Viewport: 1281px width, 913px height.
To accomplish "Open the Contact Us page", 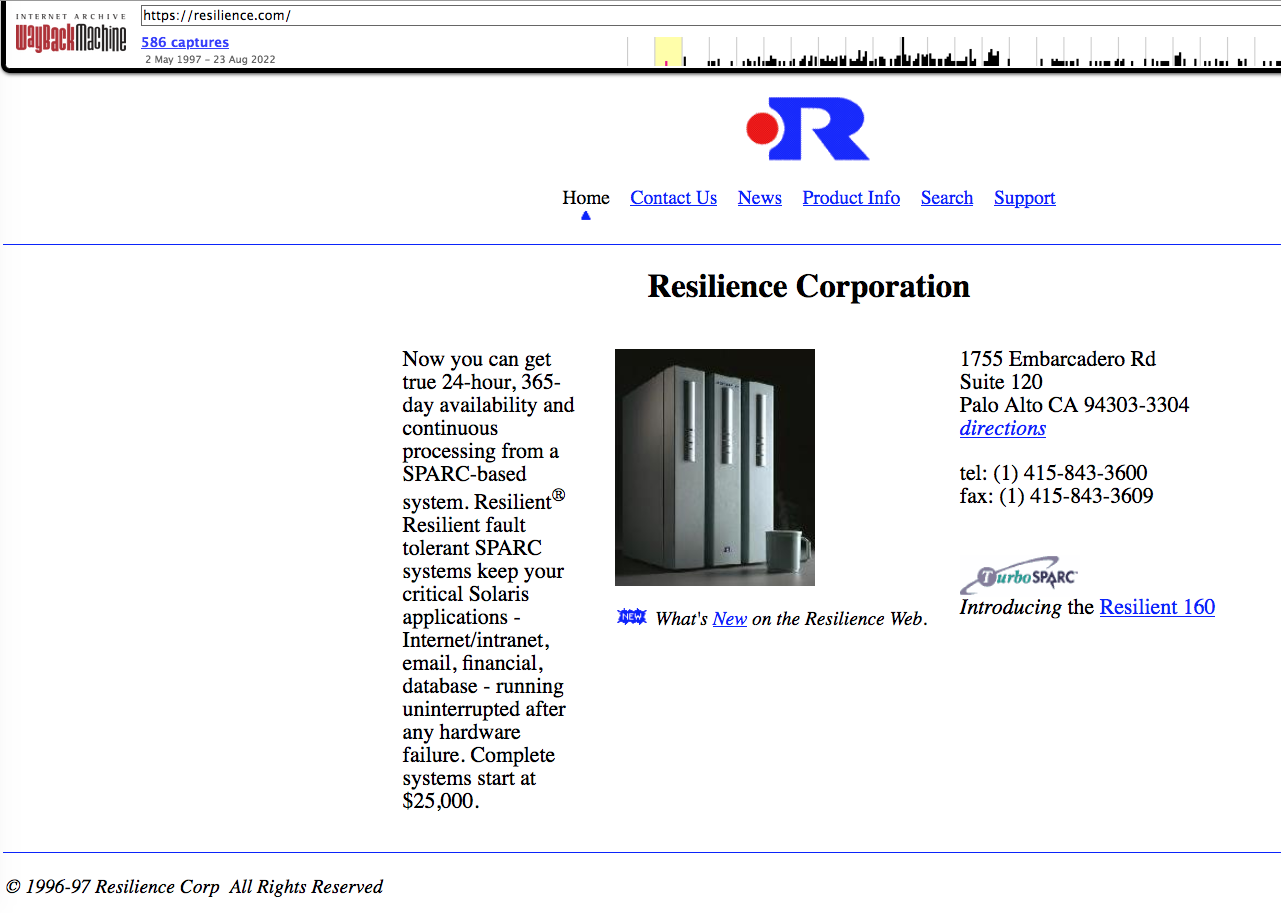I will [673, 198].
